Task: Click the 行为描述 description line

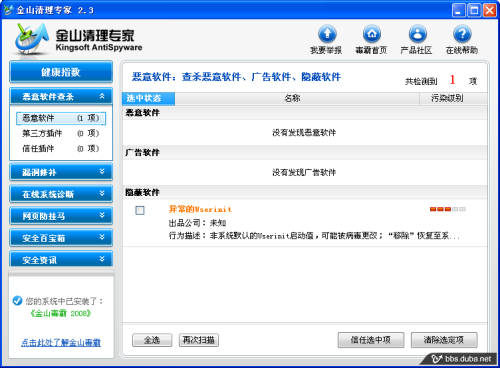Action: 314,236
